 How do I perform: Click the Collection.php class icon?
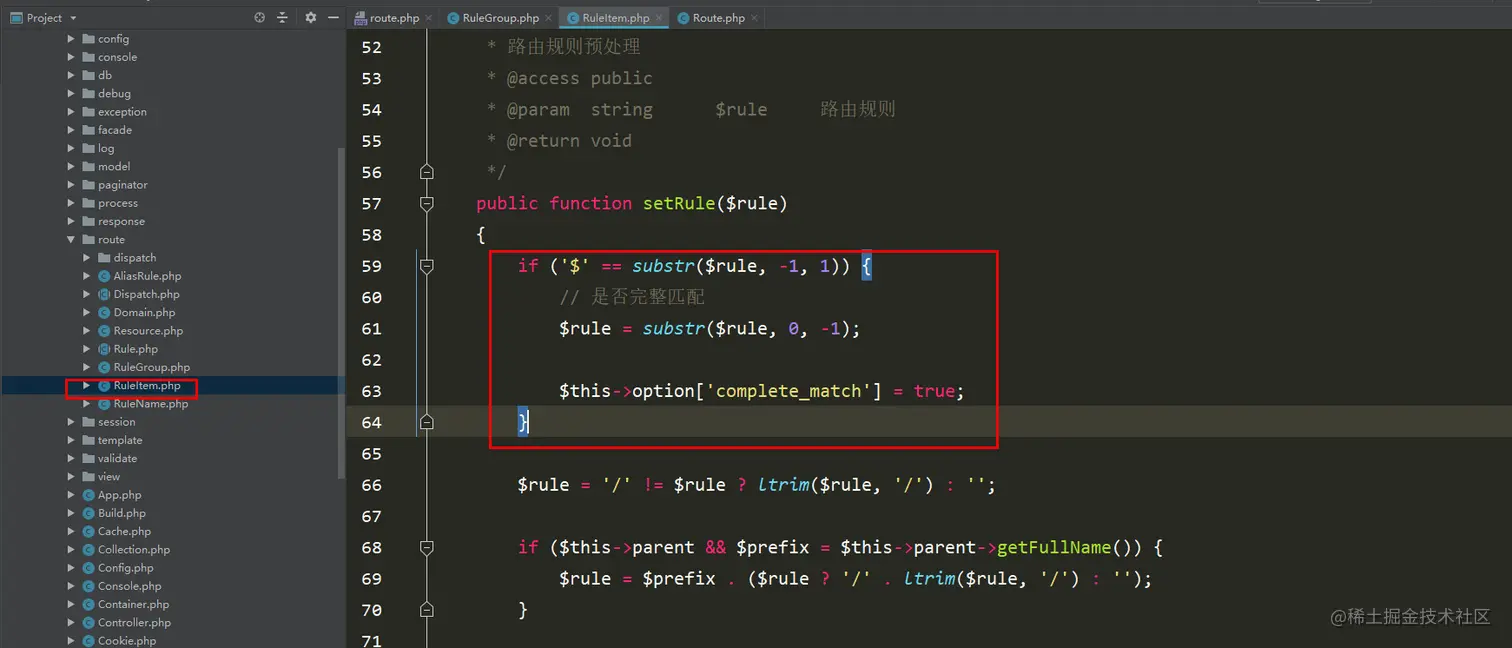tap(88, 550)
